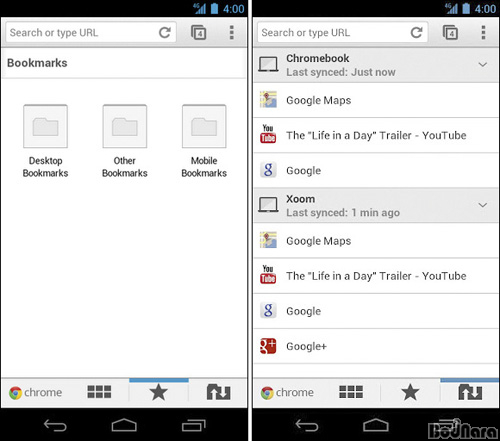Click the right screen's Search or type URL field

pos(342,33)
